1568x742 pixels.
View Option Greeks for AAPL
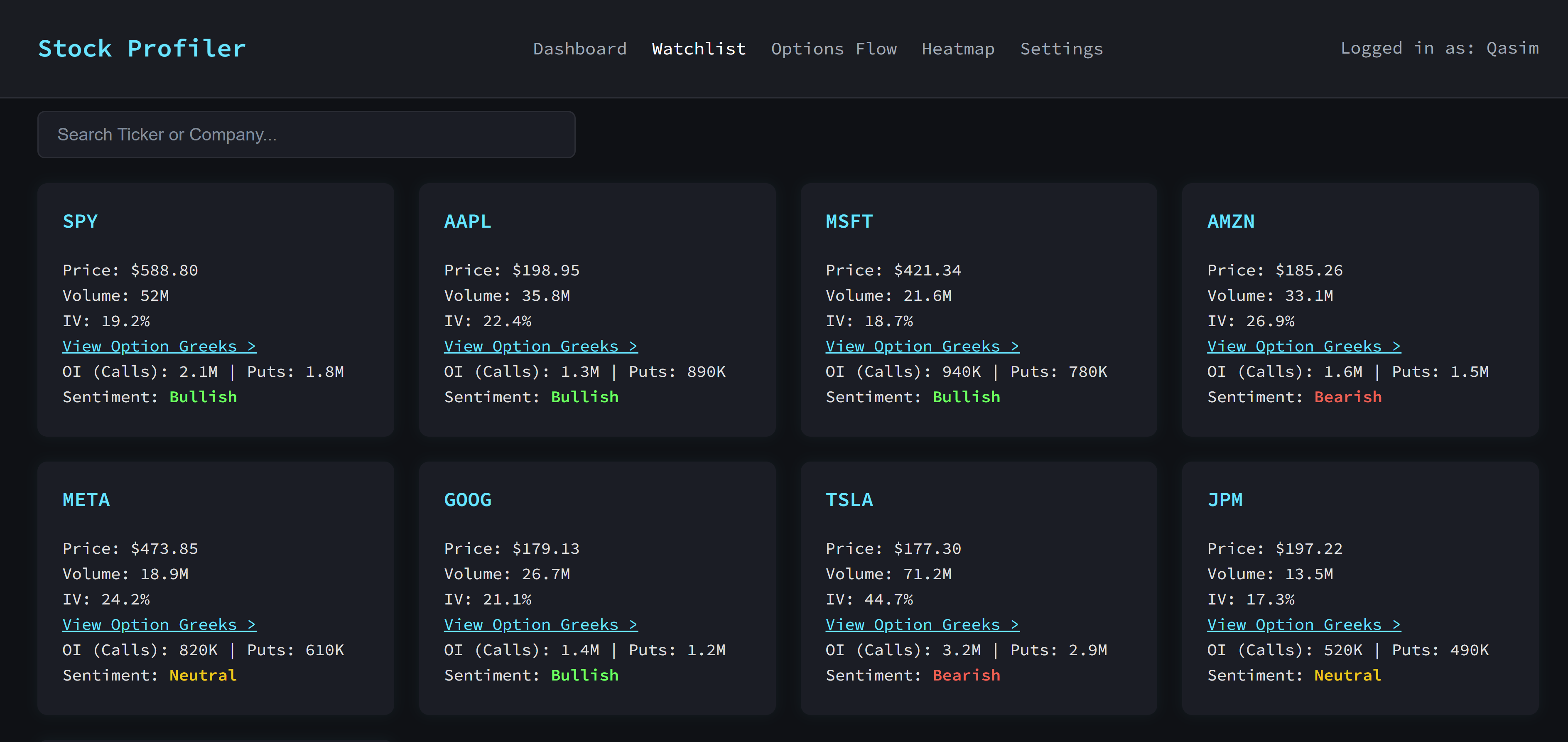pos(541,346)
